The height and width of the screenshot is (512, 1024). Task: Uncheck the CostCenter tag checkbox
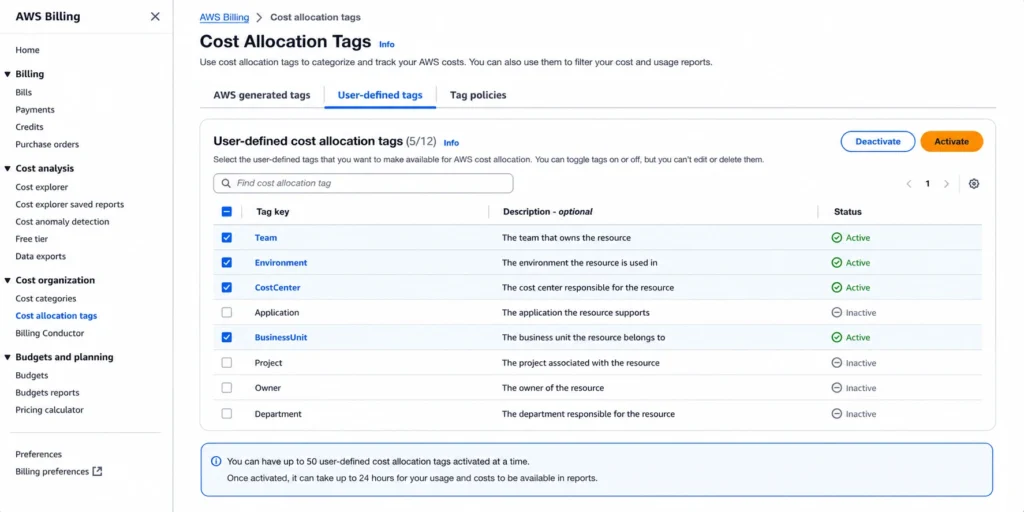[x=227, y=287]
